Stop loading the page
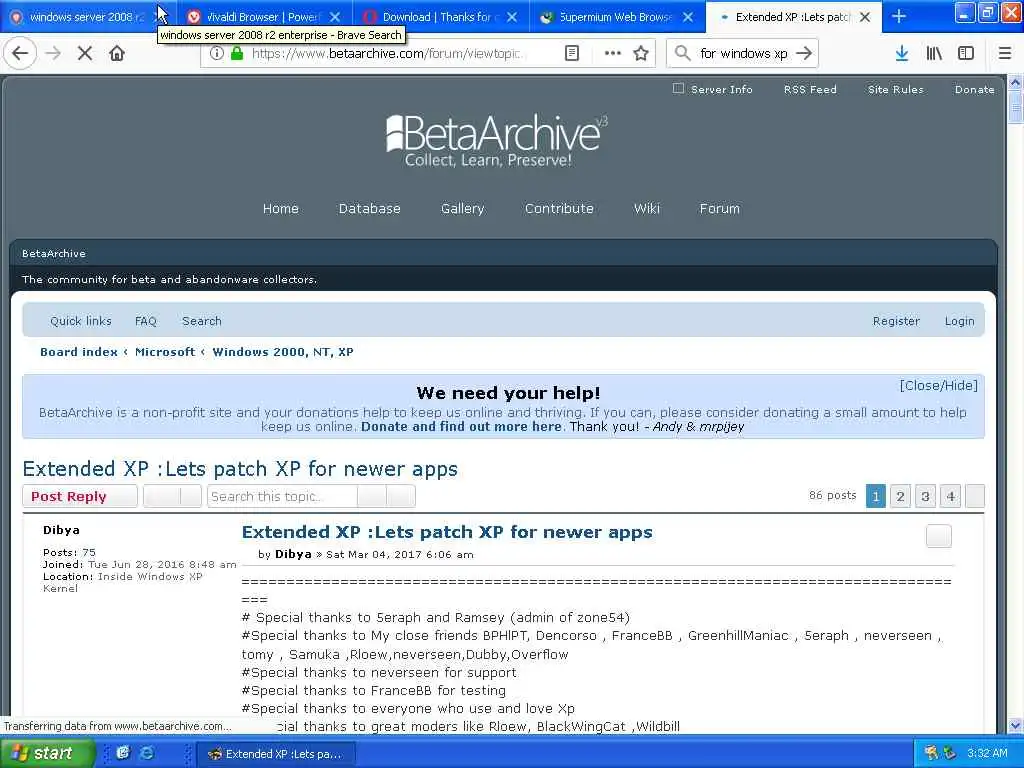 85,53
